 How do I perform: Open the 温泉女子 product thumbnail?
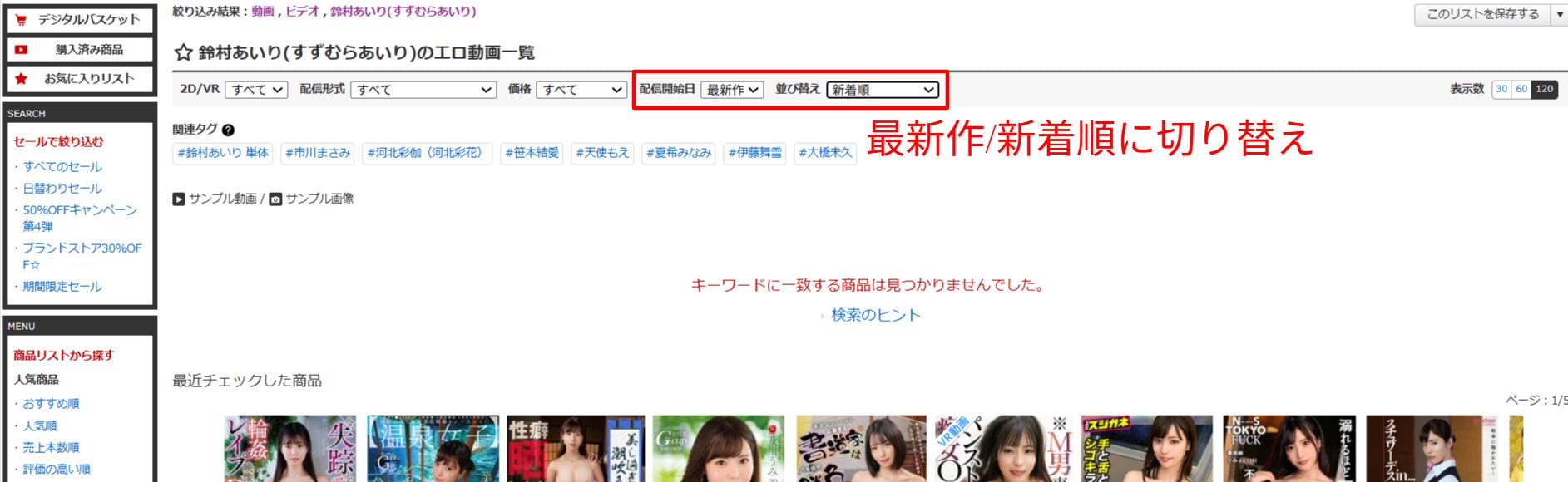433,449
